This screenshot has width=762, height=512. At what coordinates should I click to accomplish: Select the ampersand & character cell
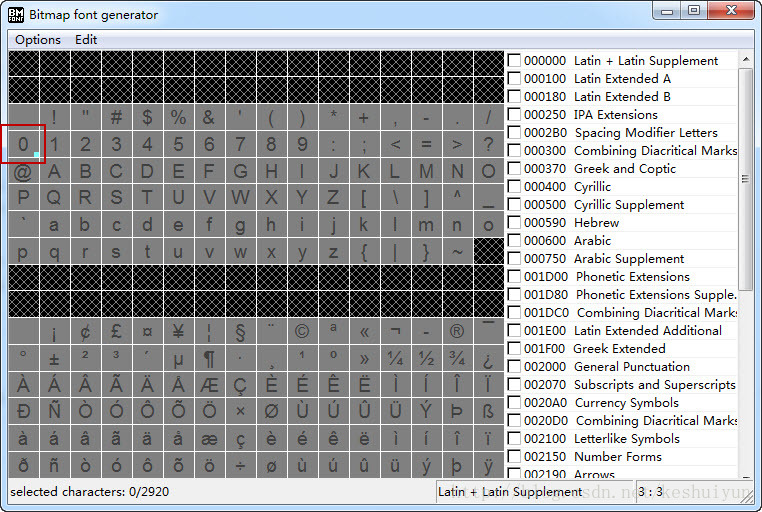(209, 118)
